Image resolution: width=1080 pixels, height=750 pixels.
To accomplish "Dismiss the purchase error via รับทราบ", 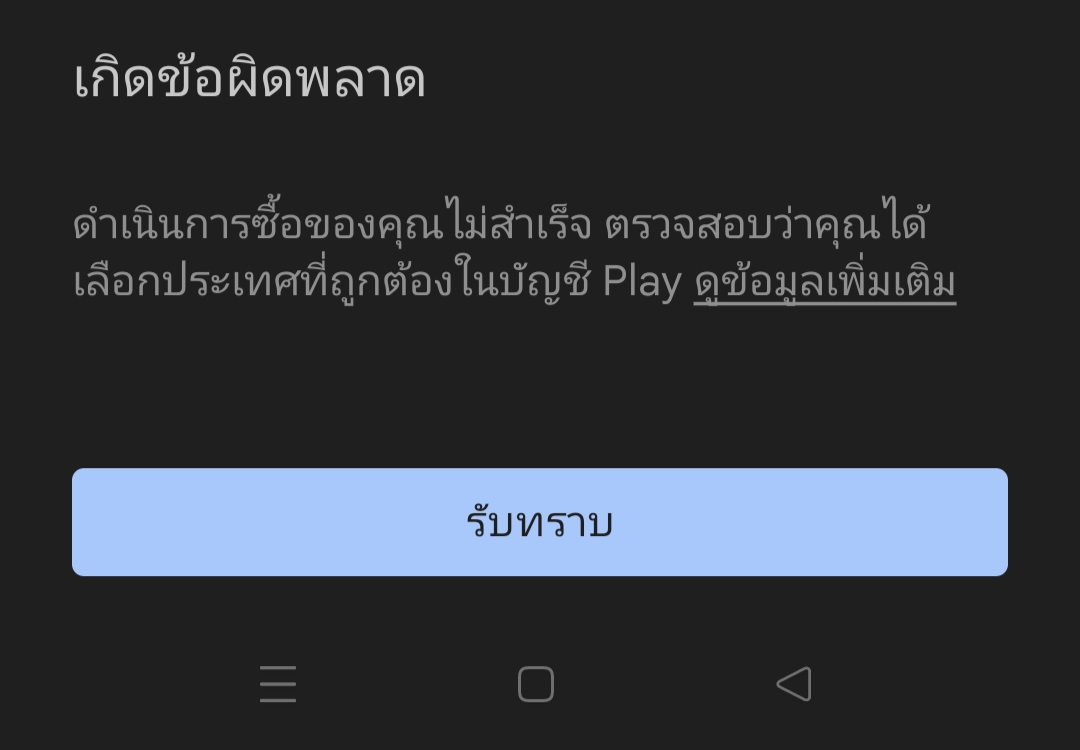I will tap(540, 522).
